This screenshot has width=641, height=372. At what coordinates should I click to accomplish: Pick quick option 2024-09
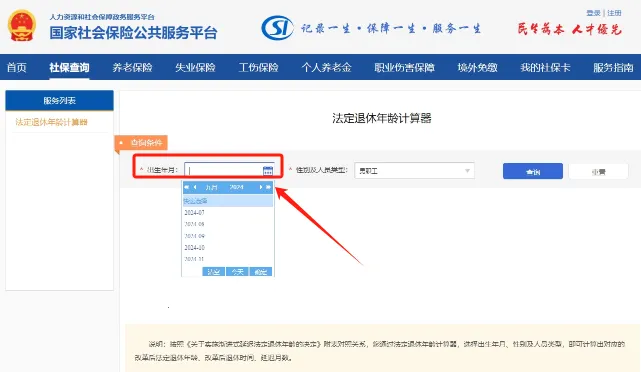click(x=195, y=236)
